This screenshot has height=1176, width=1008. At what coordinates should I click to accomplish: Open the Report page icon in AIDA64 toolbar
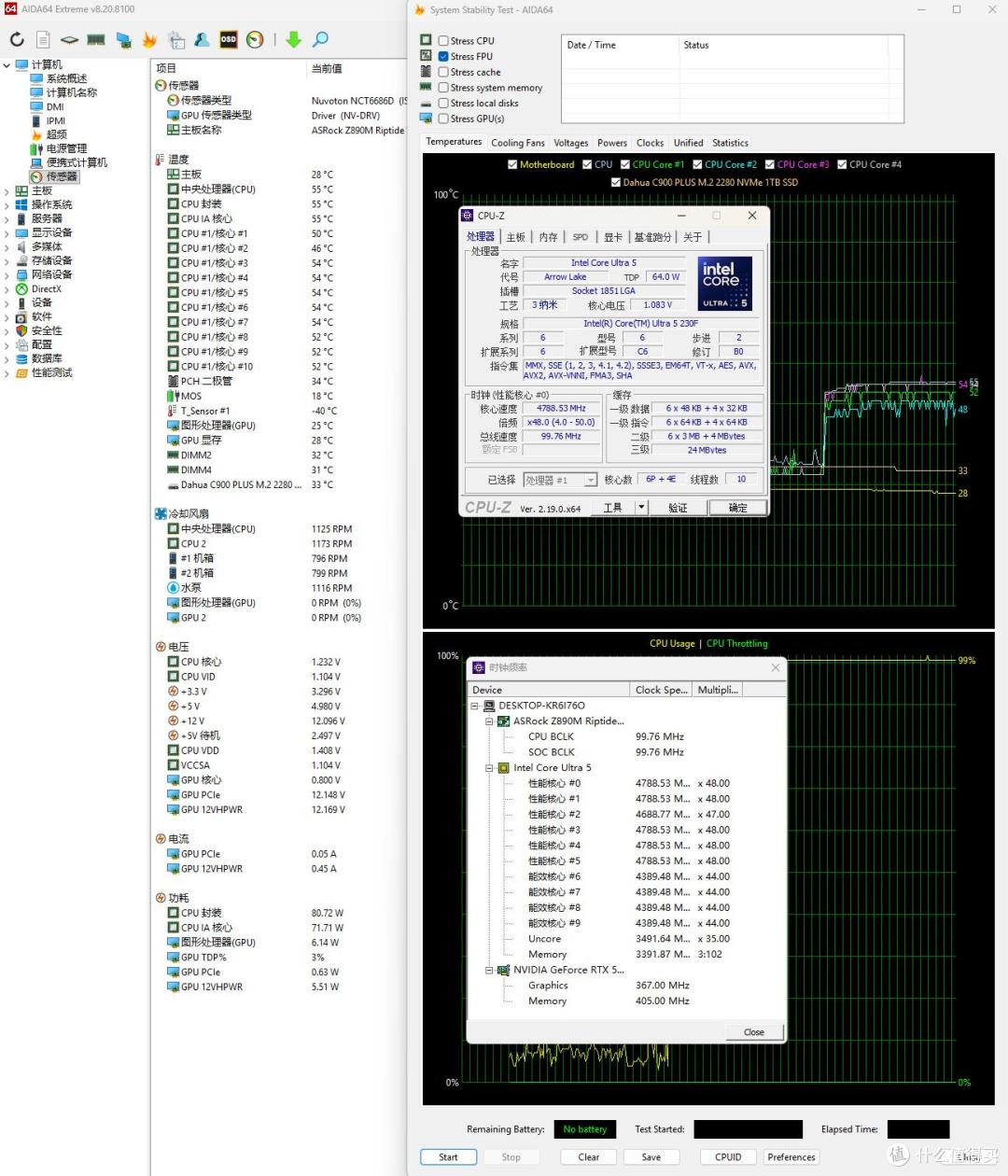tap(43, 40)
